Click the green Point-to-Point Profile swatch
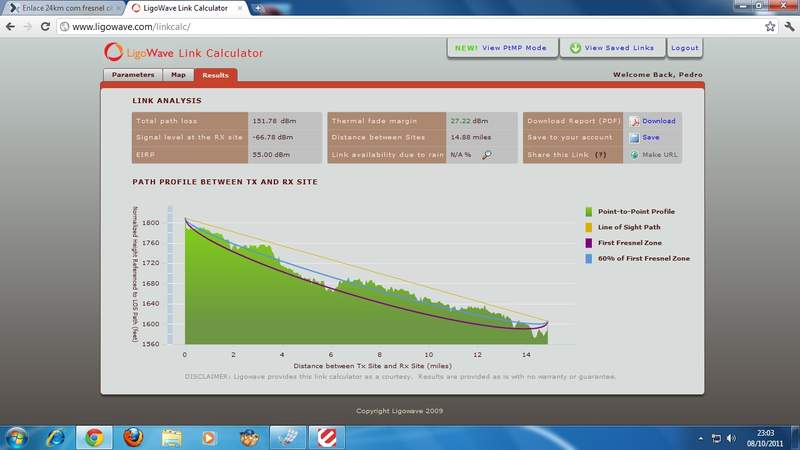Viewport: 800px width, 450px height. [x=588, y=212]
